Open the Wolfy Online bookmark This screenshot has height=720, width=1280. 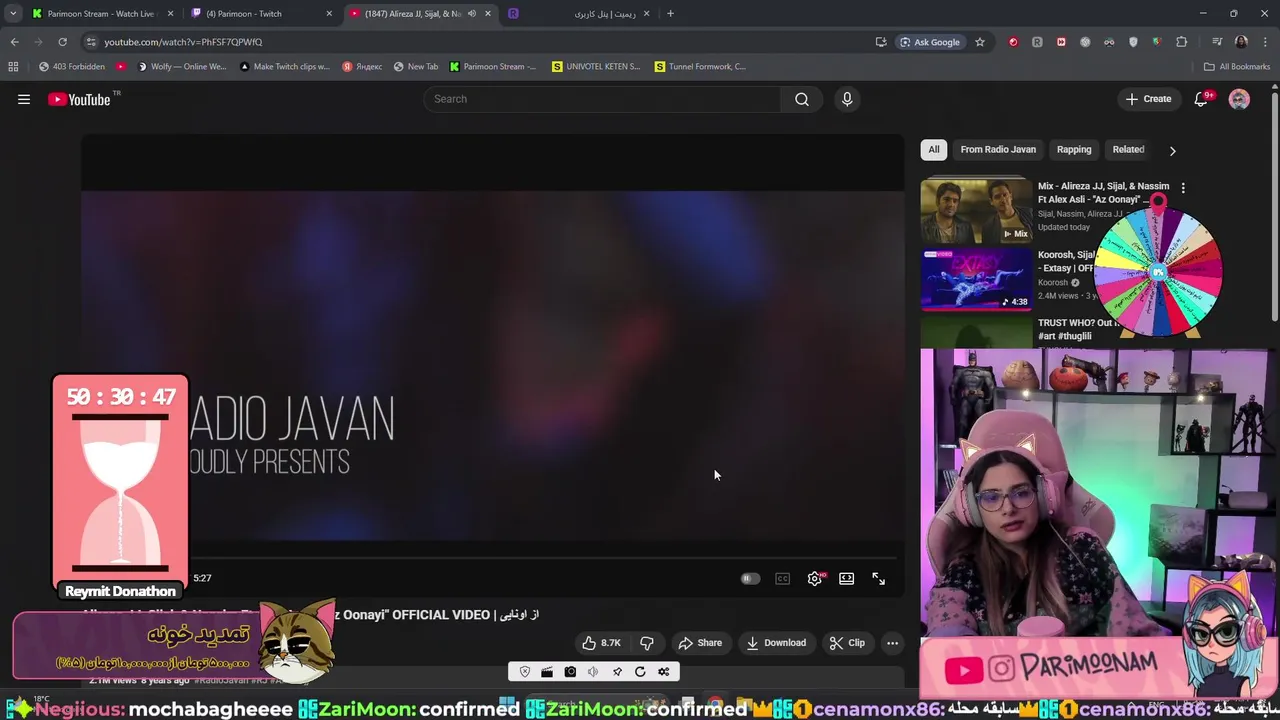182,67
